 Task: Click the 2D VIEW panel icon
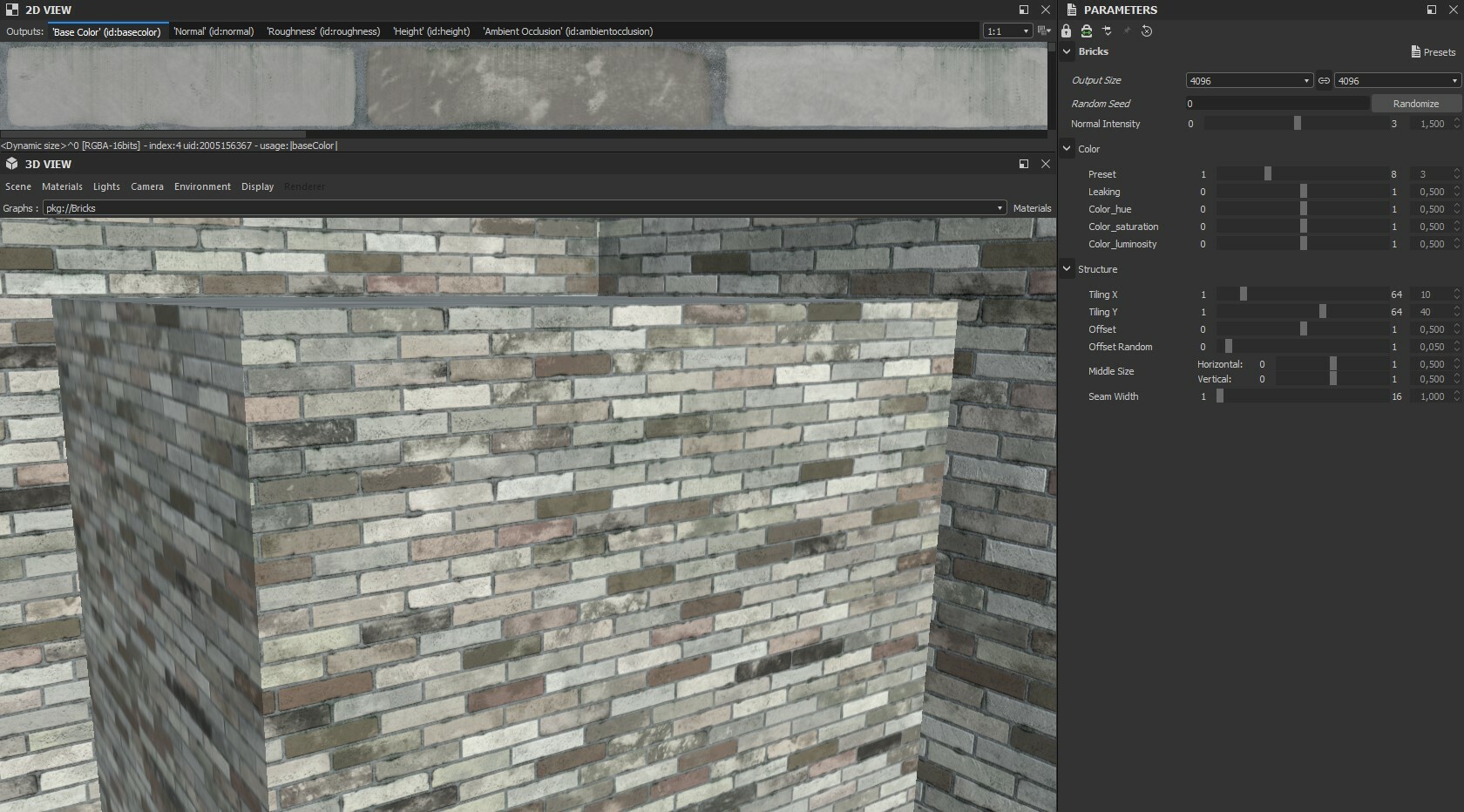click(10, 10)
